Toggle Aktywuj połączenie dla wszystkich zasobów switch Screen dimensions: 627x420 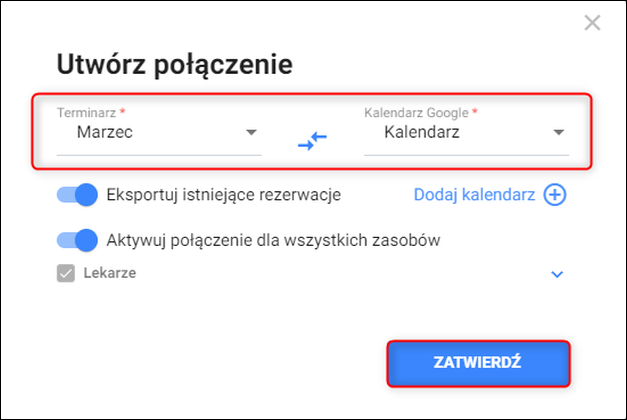(x=77, y=240)
